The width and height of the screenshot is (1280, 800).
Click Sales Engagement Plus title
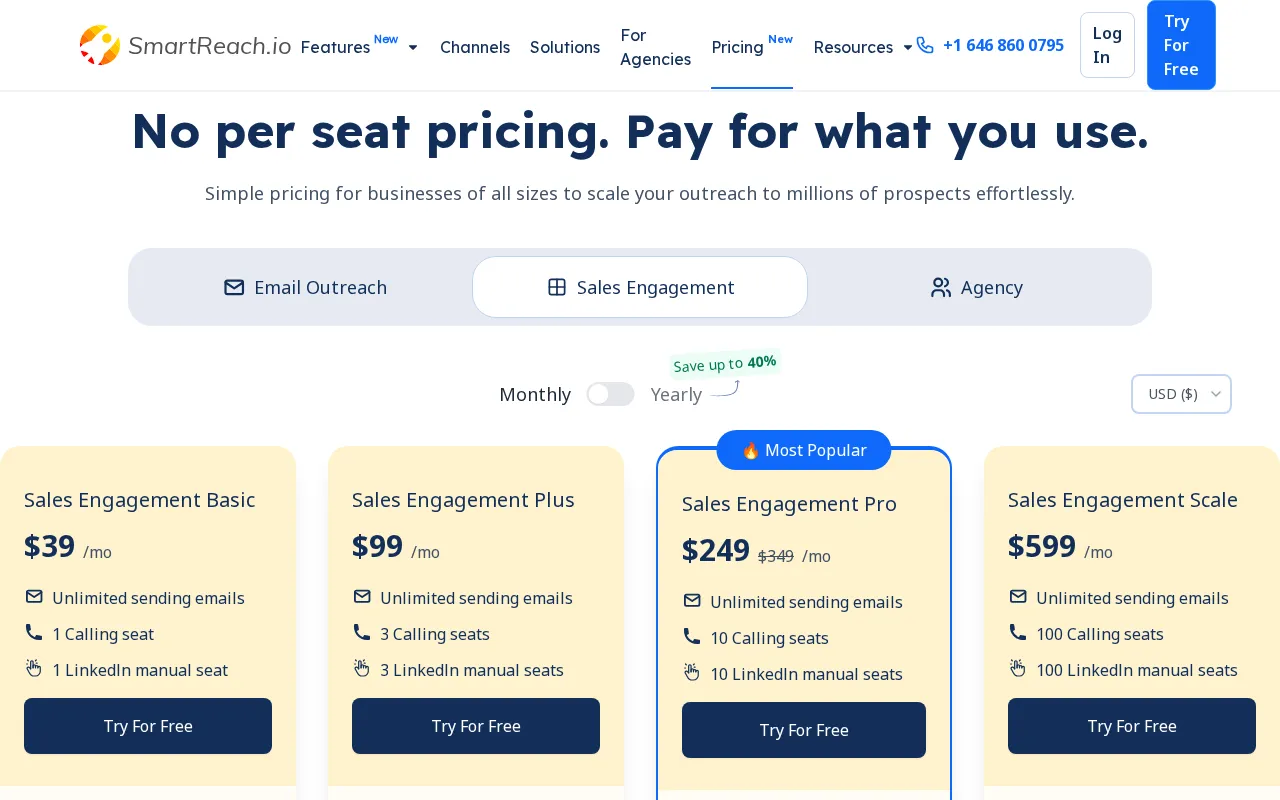[x=463, y=500]
